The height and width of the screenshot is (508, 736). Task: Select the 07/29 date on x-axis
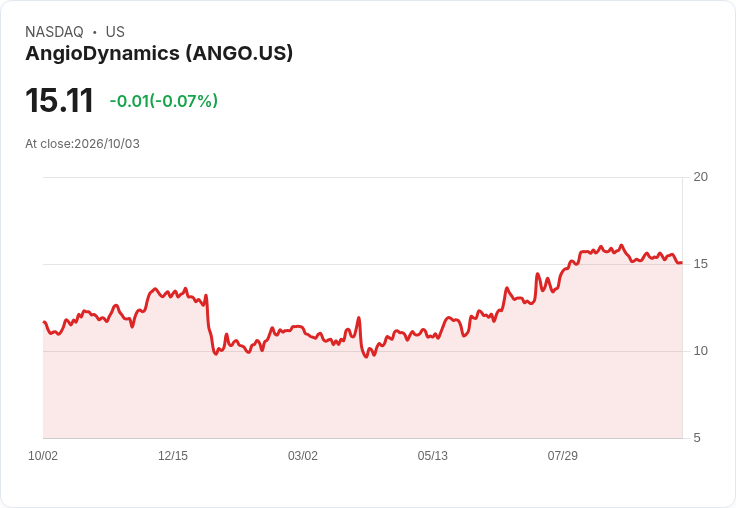tap(563, 456)
